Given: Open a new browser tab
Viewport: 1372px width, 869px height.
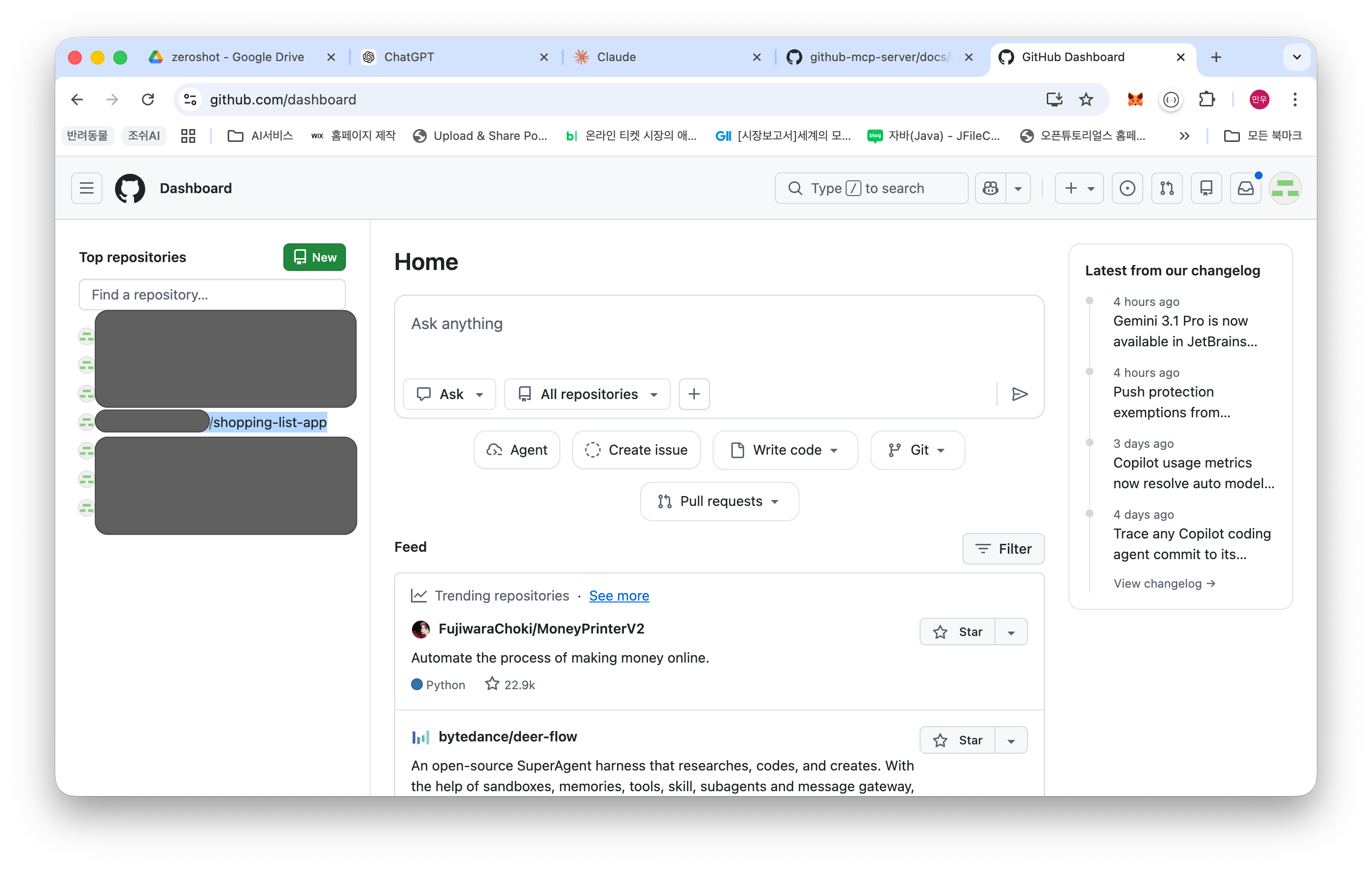Looking at the screenshot, I should coord(1216,57).
